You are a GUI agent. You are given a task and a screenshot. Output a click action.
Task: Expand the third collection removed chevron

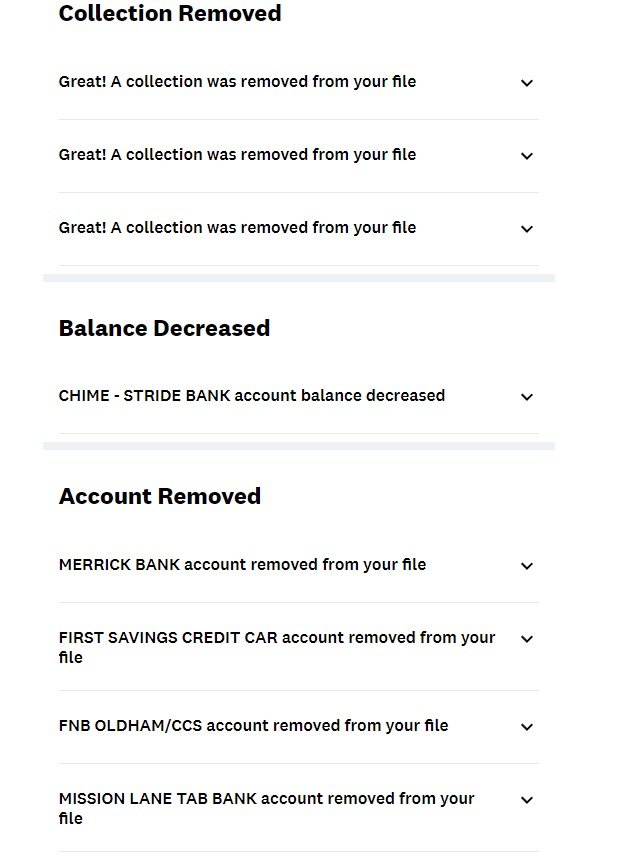(527, 229)
